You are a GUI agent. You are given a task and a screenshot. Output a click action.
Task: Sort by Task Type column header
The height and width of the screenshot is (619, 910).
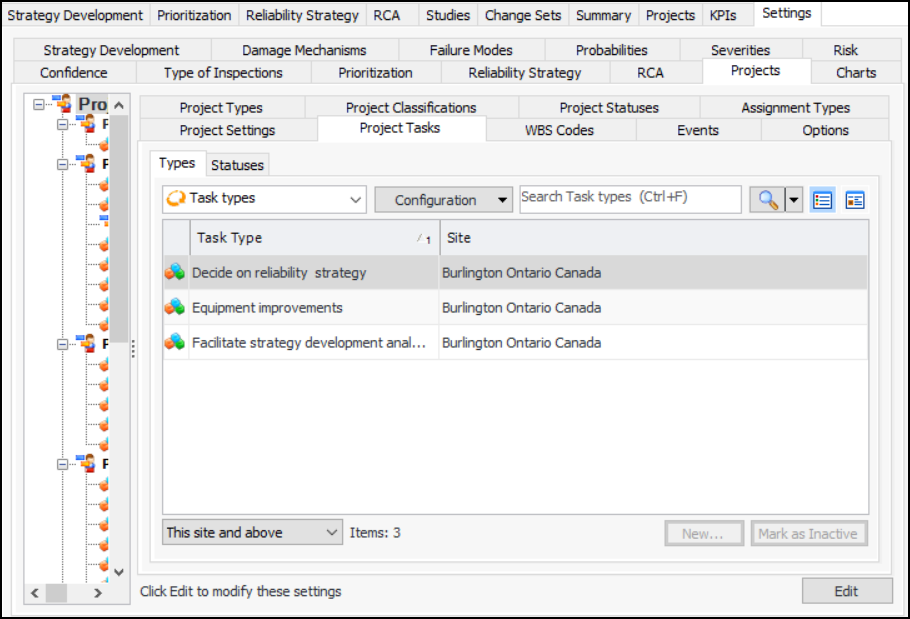click(x=314, y=238)
